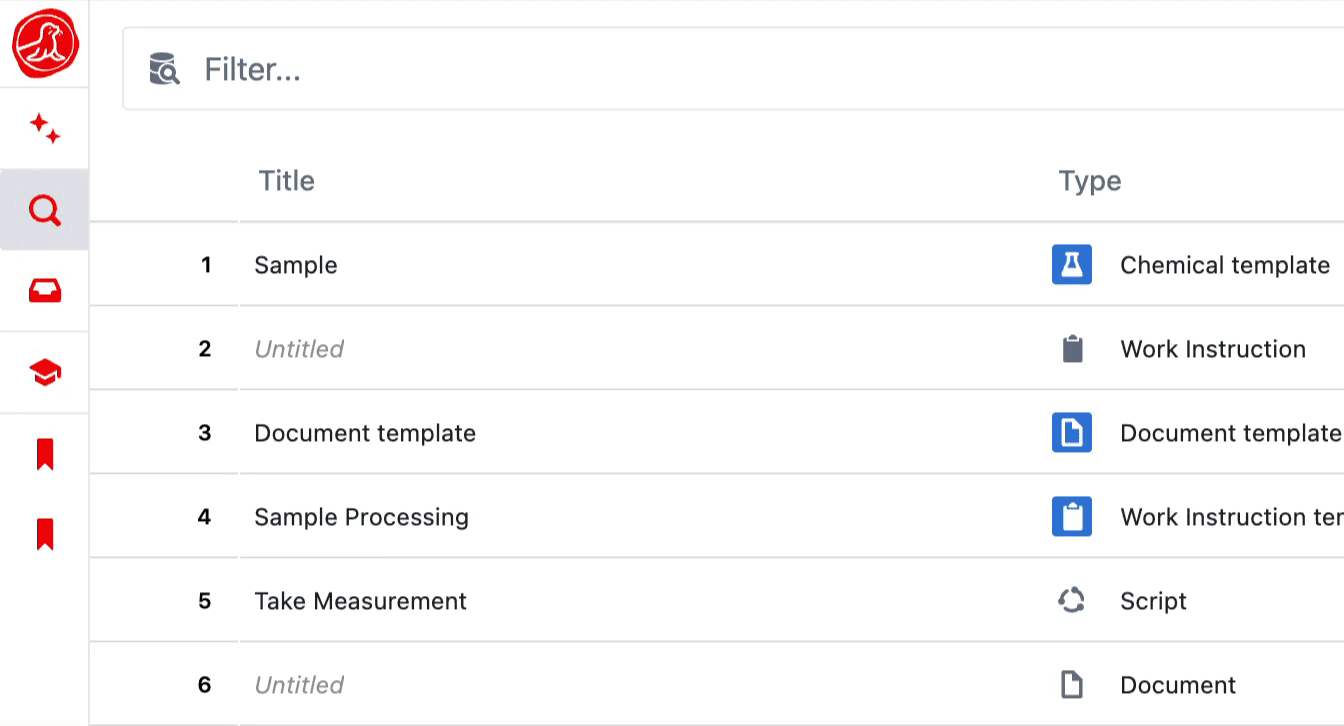Click the Script sync icon on row 5
Viewport: 1344px width, 726px height.
(x=1071, y=600)
